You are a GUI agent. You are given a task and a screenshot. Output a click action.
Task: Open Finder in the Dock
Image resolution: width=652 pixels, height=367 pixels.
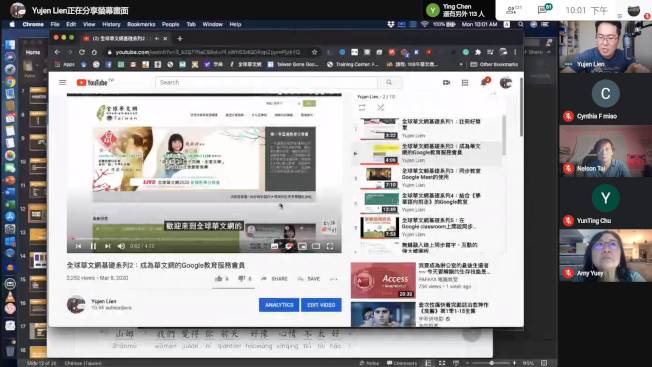point(10,44)
